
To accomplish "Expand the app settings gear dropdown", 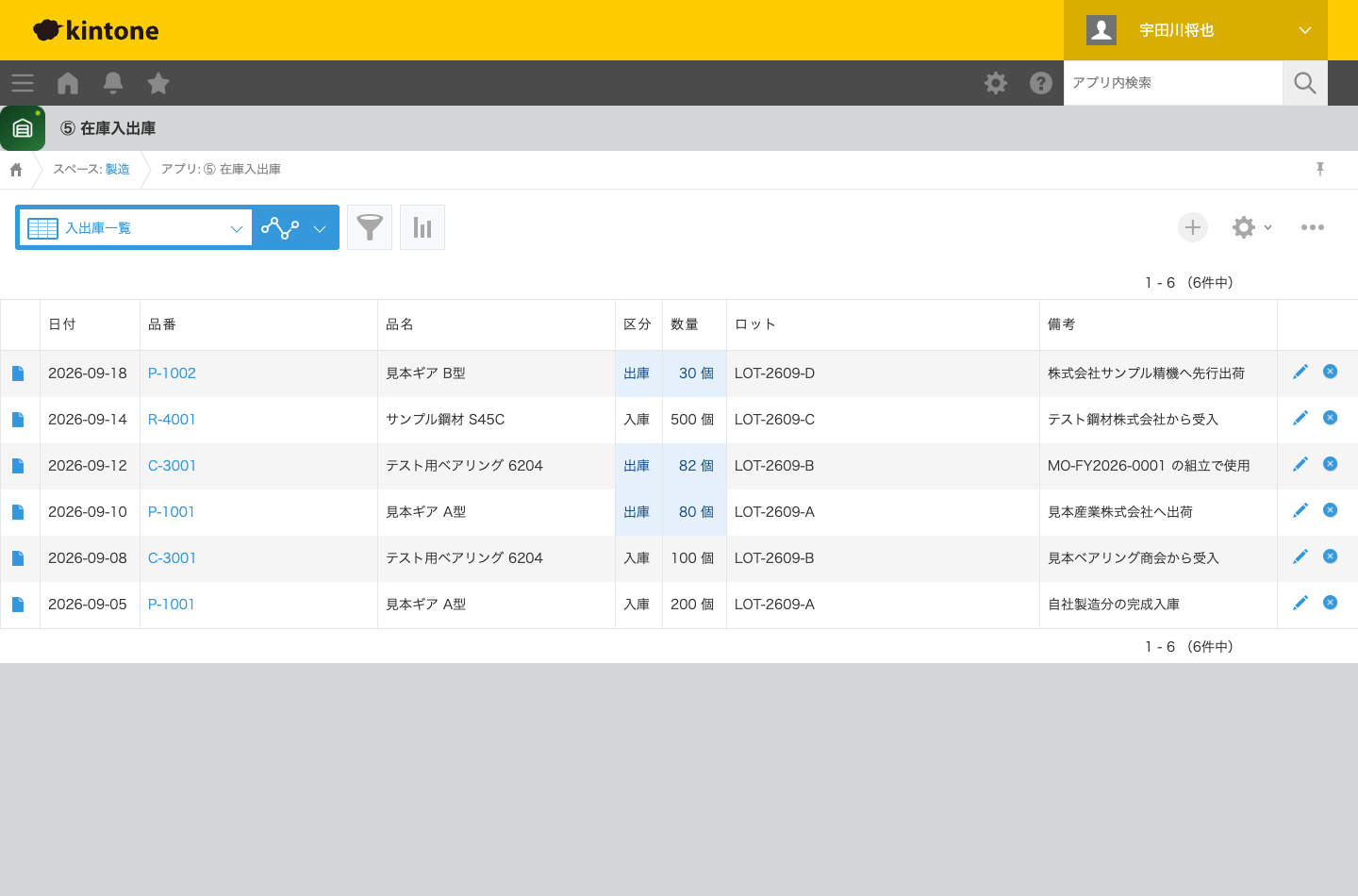I will pyautogui.click(x=1252, y=227).
